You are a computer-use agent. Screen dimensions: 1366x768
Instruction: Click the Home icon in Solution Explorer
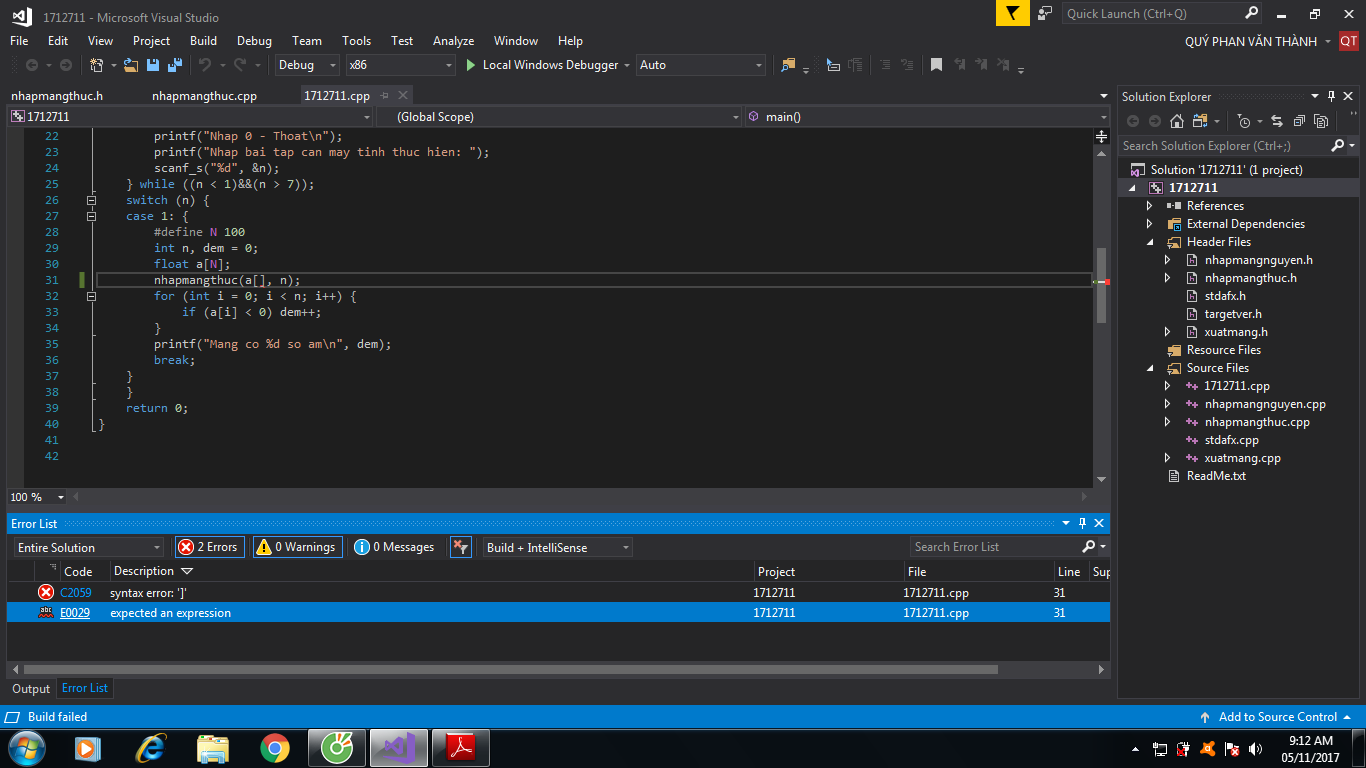[1176, 121]
